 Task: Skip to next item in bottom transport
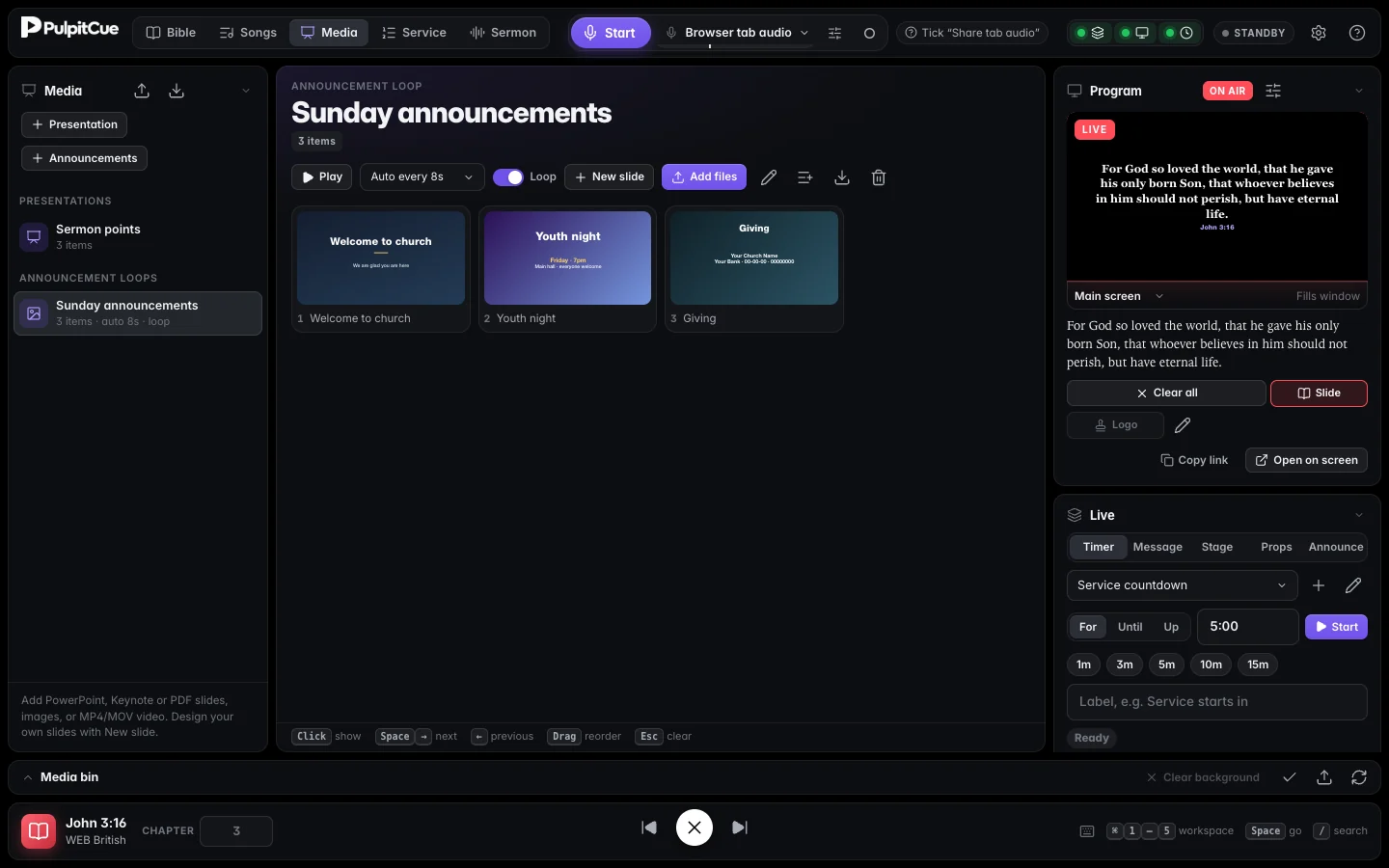pos(740,827)
